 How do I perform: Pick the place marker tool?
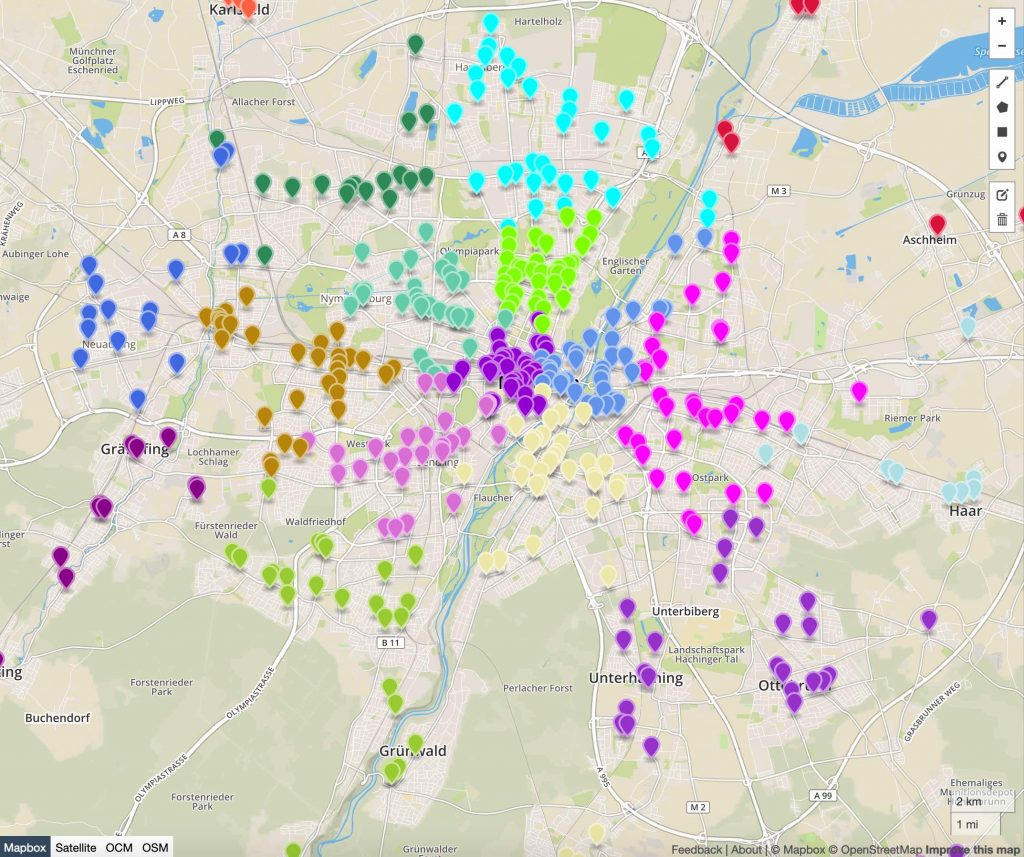(x=1002, y=158)
